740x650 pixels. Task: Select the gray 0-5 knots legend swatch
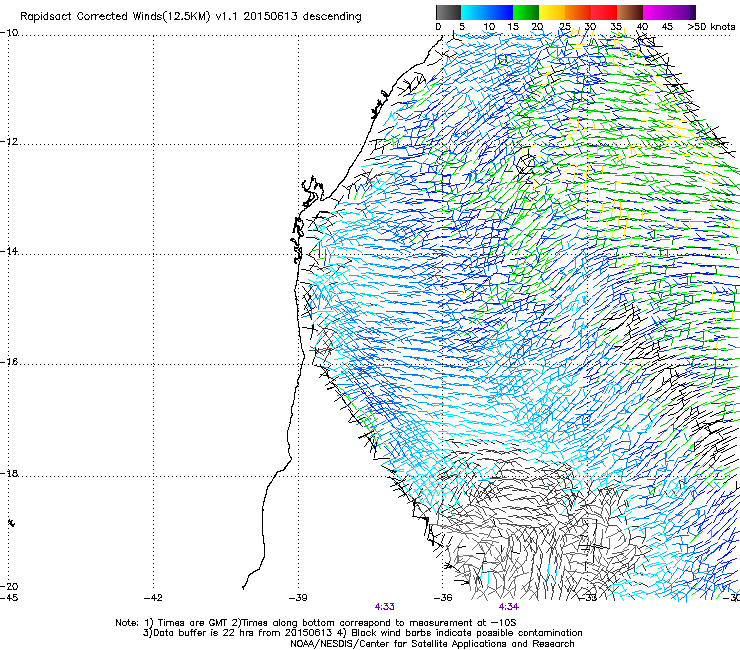(x=448, y=12)
